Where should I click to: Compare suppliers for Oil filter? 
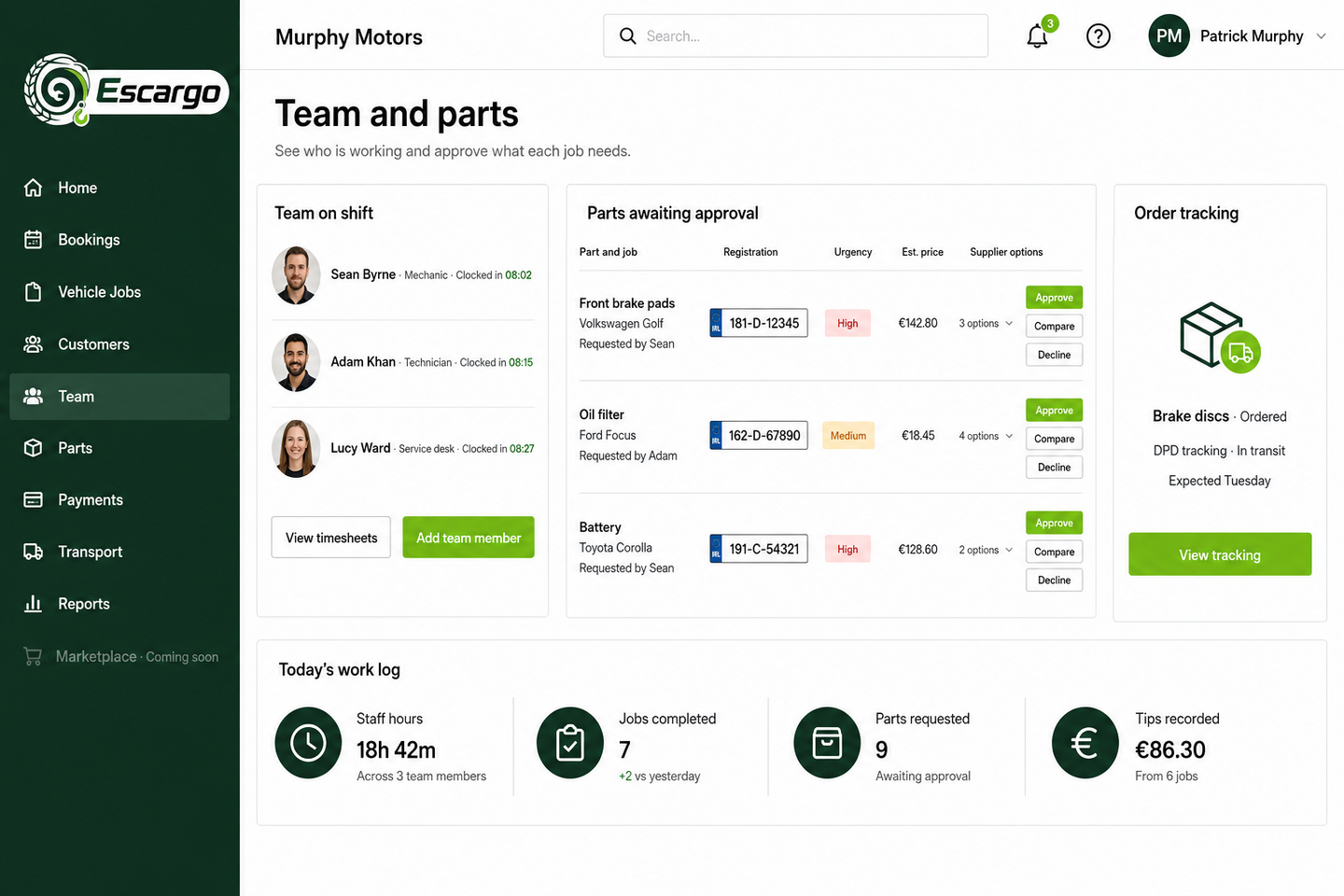click(x=1054, y=439)
